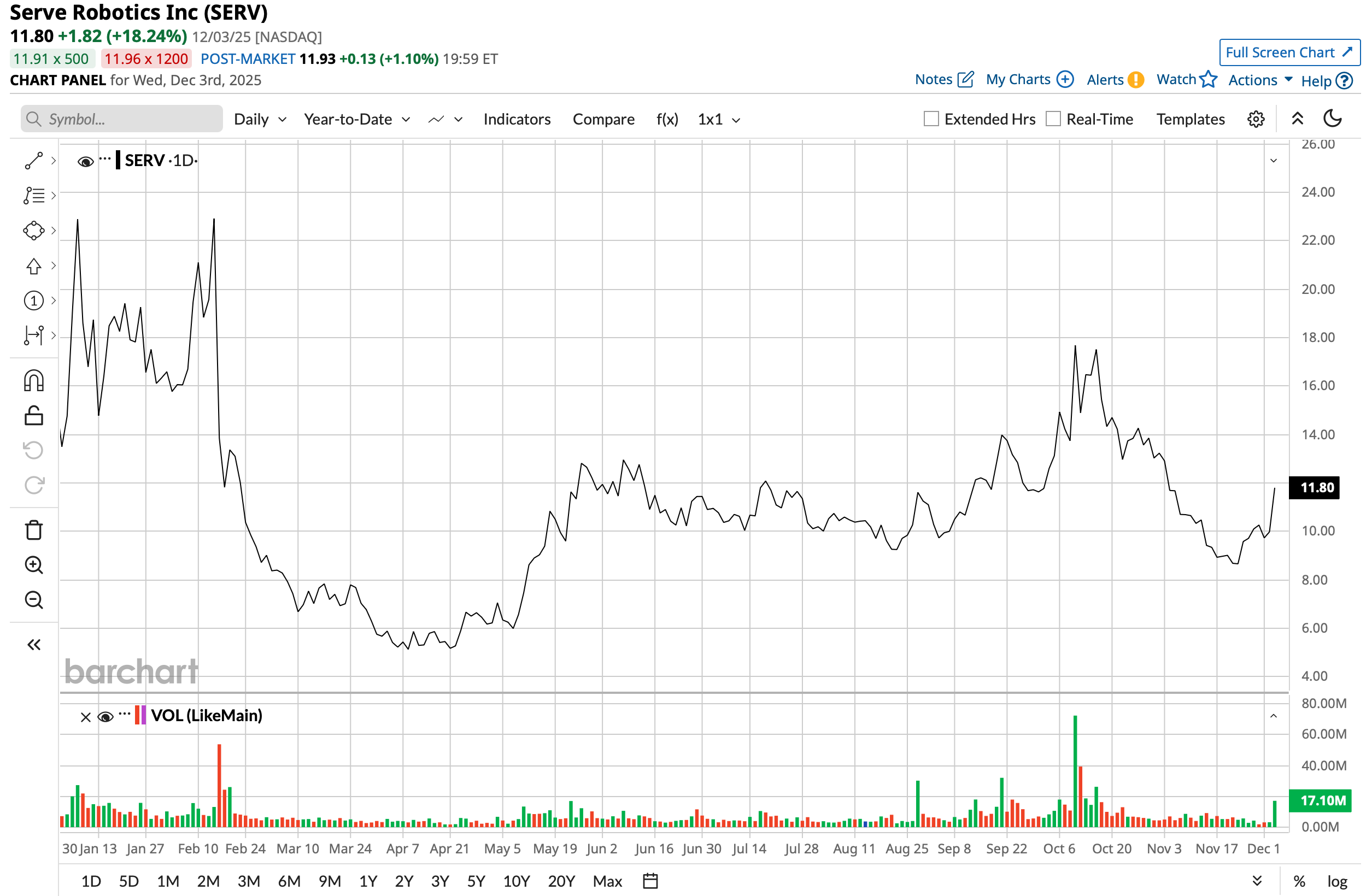The image size is (1372, 896).
Task: Click the trash delete drawings icon
Action: (33, 530)
